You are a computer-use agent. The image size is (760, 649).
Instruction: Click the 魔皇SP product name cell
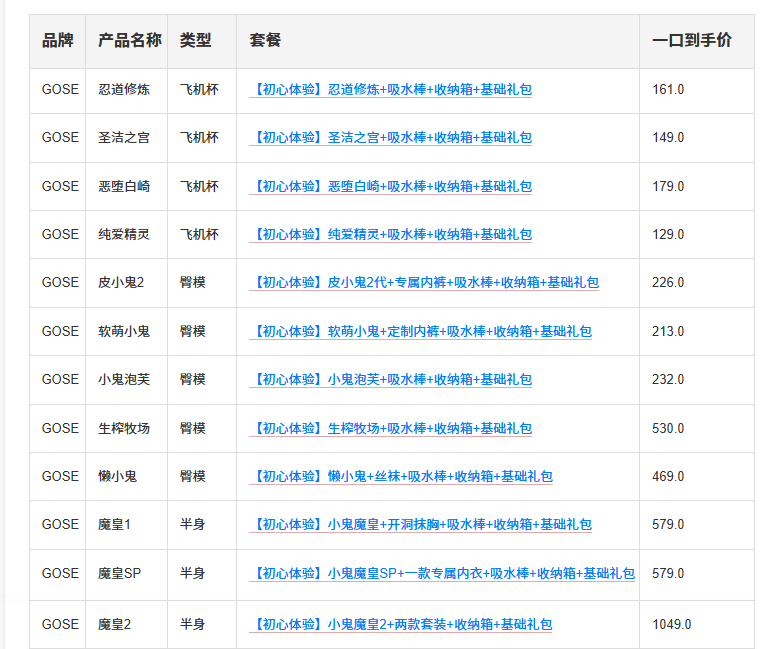pyautogui.click(x=119, y=573)
